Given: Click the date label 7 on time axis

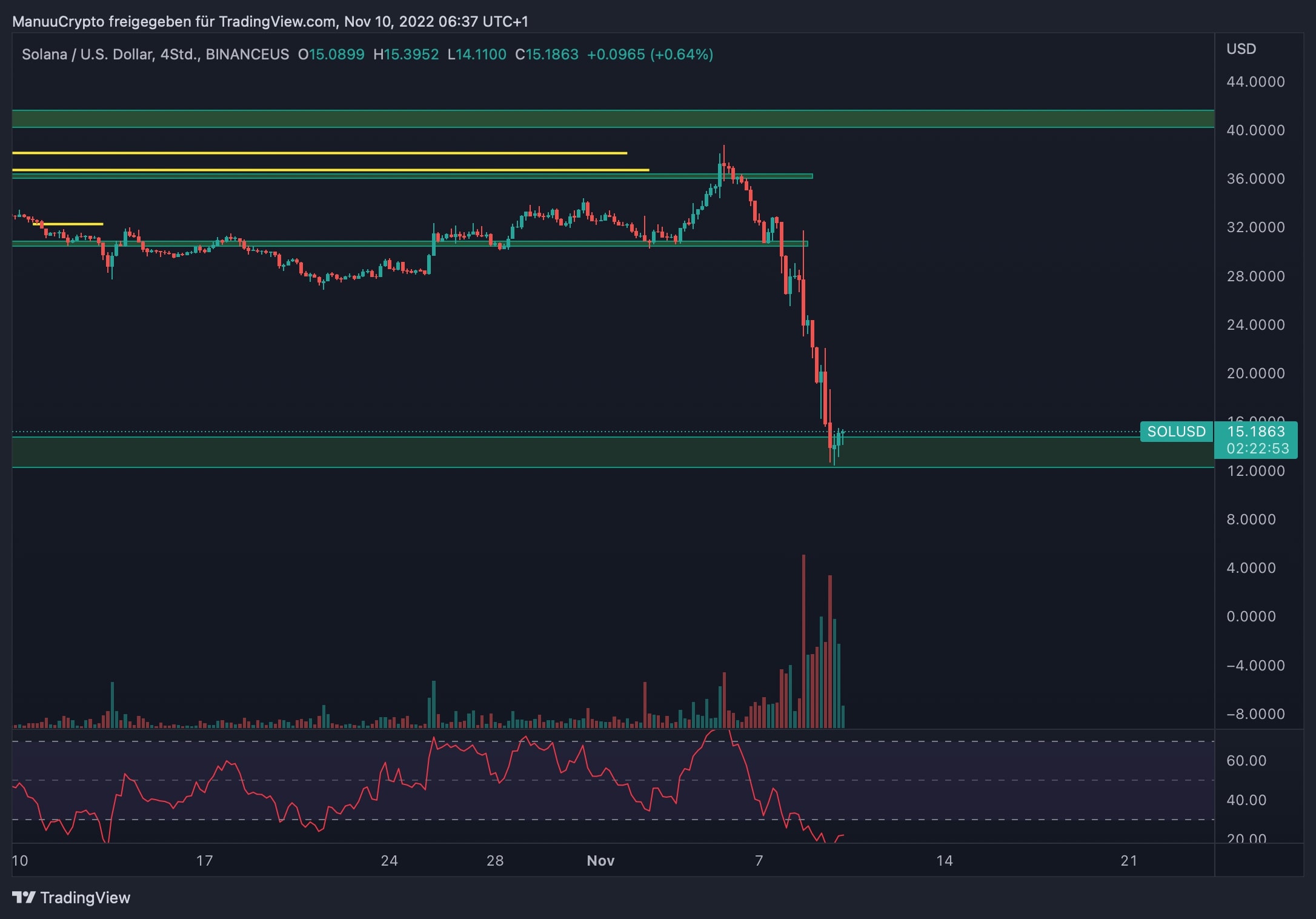Looking at the screenshot, I should click(x=759, y=861).
